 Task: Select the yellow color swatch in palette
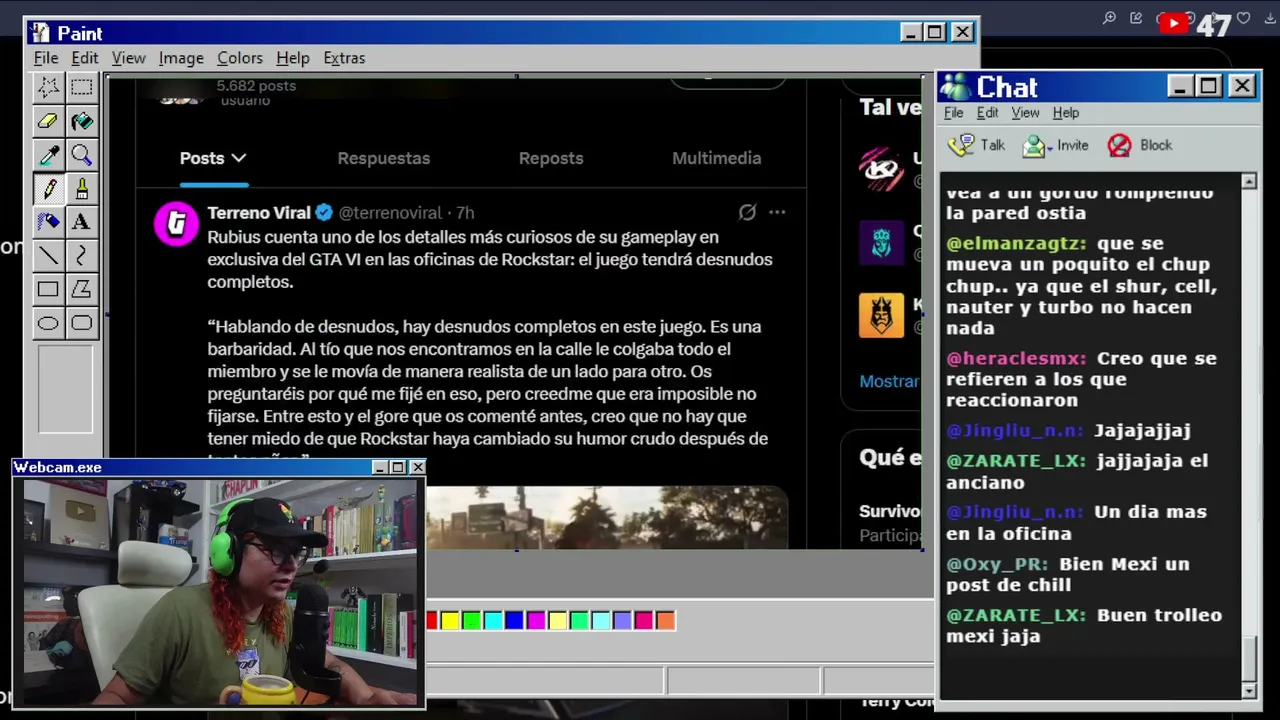coord(450,621)
